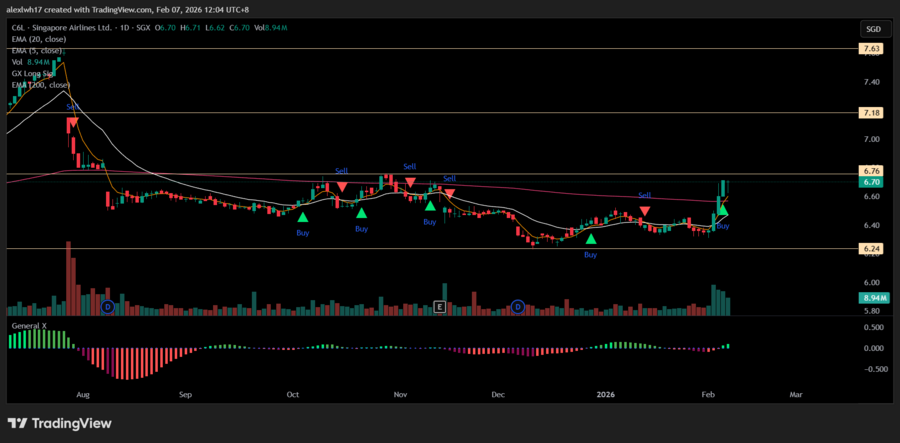Click the dividend D marker in August
The image size is (900, 443).
coord(107,306)
